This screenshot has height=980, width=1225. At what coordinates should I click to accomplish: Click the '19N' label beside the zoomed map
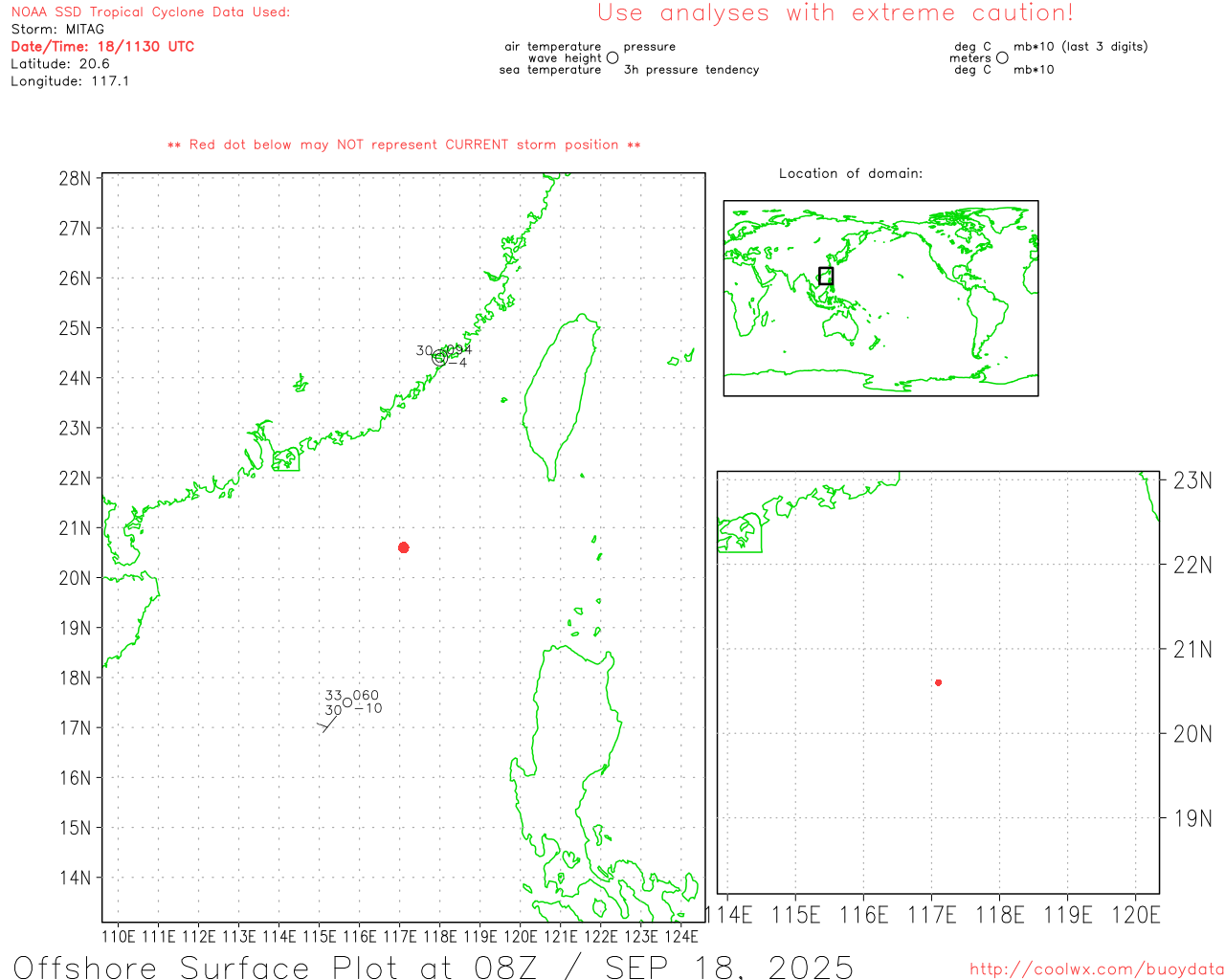pyautogui.click(x=1192, y=819)
